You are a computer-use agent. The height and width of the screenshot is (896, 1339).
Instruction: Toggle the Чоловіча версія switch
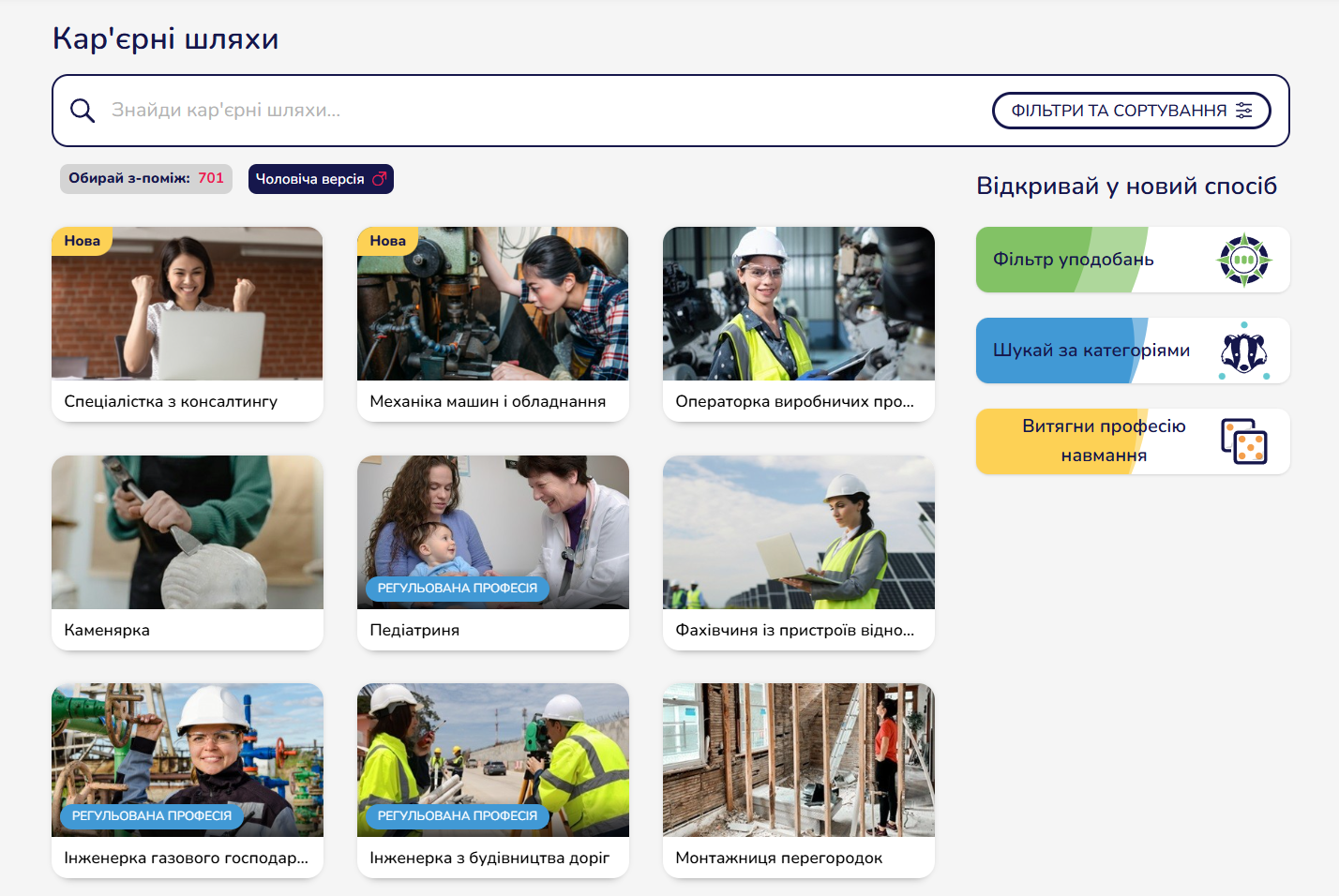pos(320,179)
